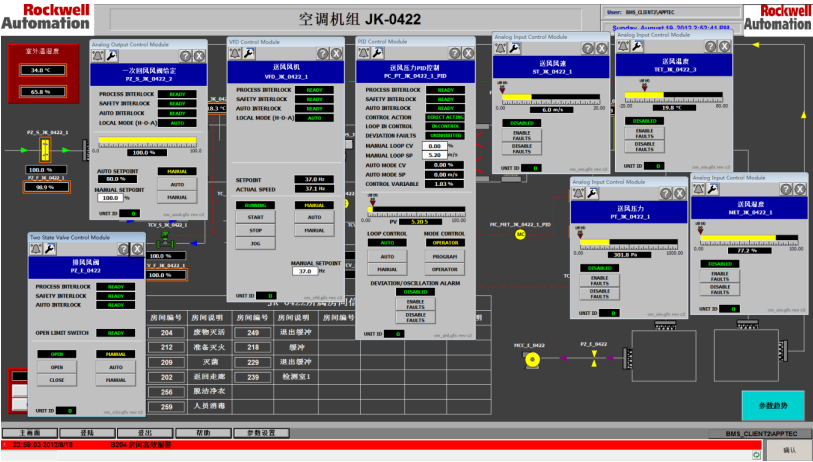This screenshot has width=813, height=462.
Task: Click the PZ_E_0422 valve symbol
Action: (x=595, y=357)
